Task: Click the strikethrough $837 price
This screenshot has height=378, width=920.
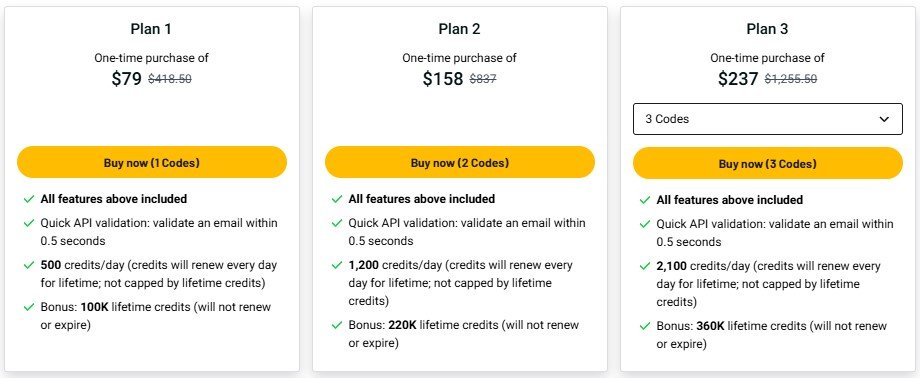Action: coord(483,79)
